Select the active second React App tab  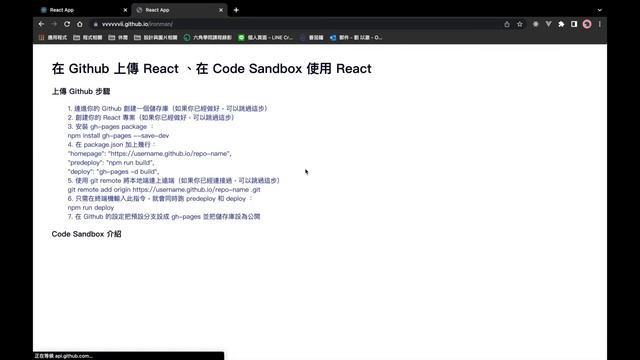pos(180,10)
